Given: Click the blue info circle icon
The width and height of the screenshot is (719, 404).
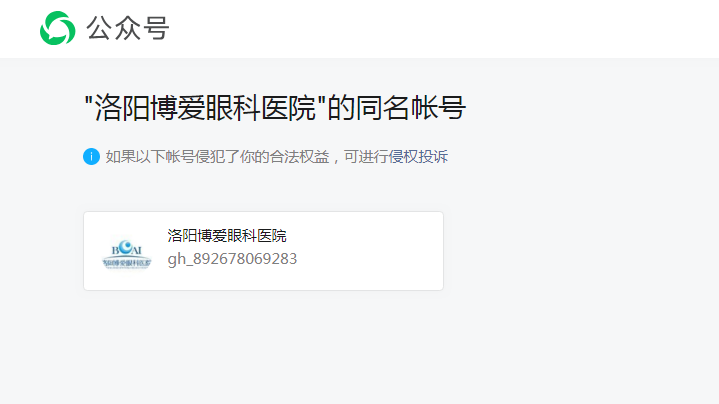Looking at the screenshot, I should [91, 156].
